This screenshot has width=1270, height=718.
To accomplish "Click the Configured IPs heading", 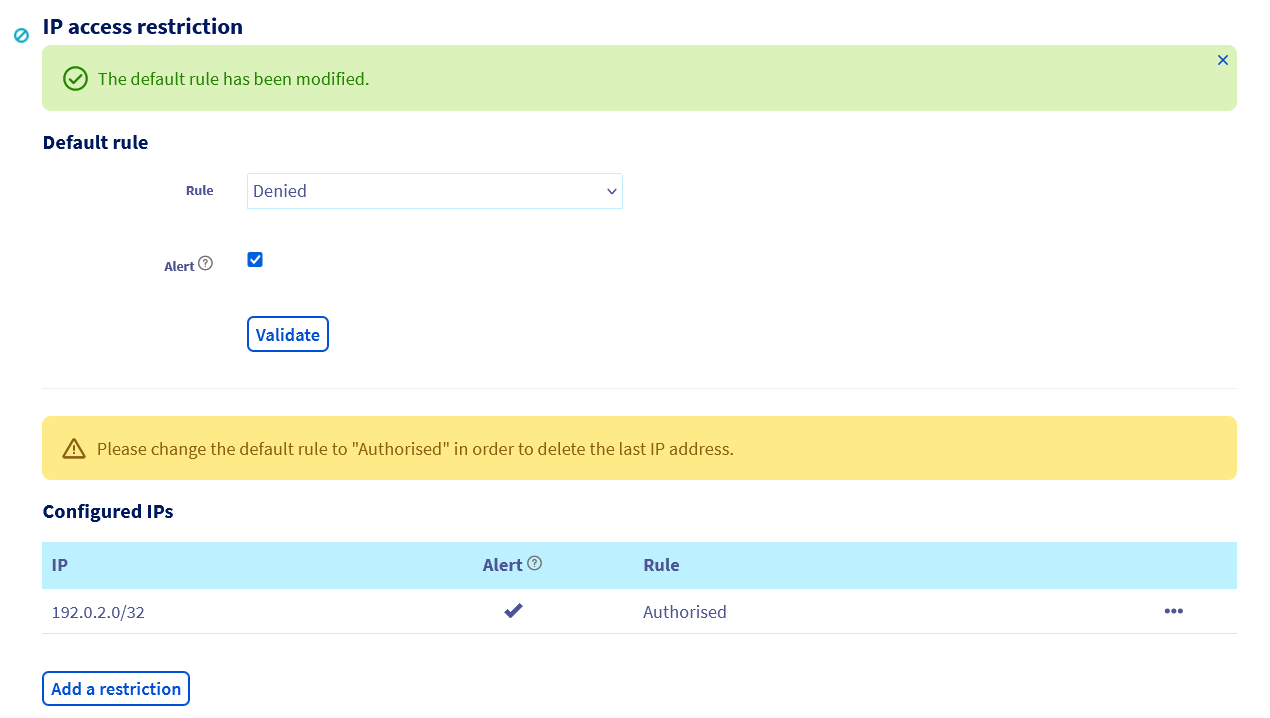I will pos(108,512).
